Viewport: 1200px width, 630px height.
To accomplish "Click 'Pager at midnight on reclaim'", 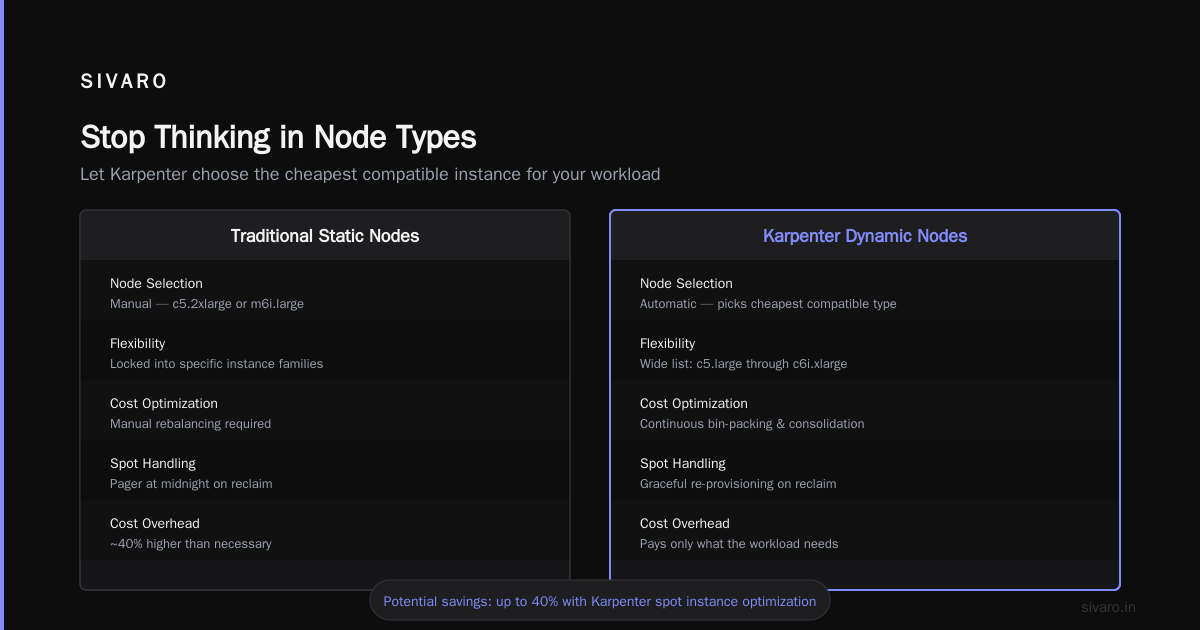I will click(x=191, y=484).
